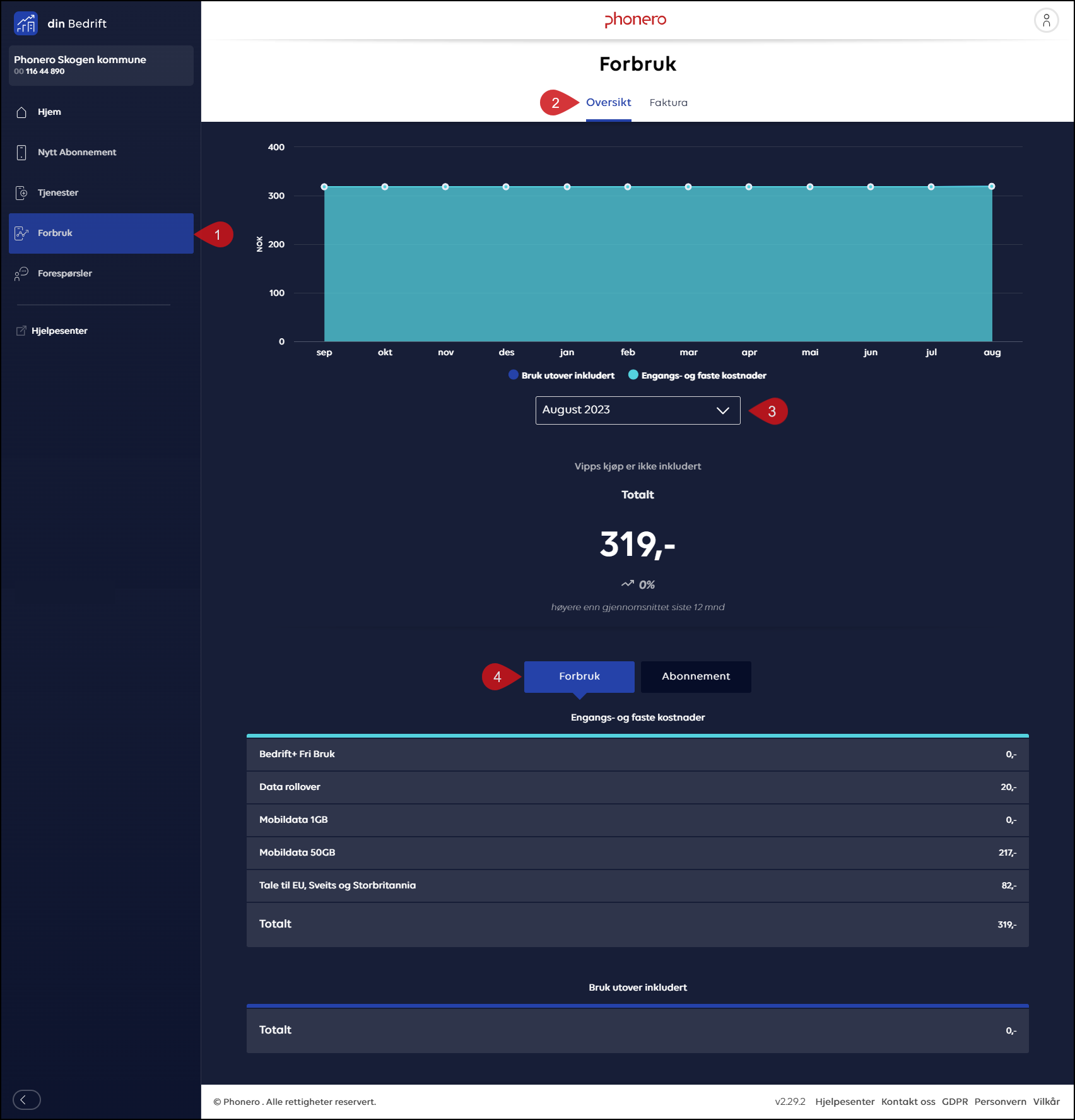Open Vilkår footer link

[1046, 1102]
